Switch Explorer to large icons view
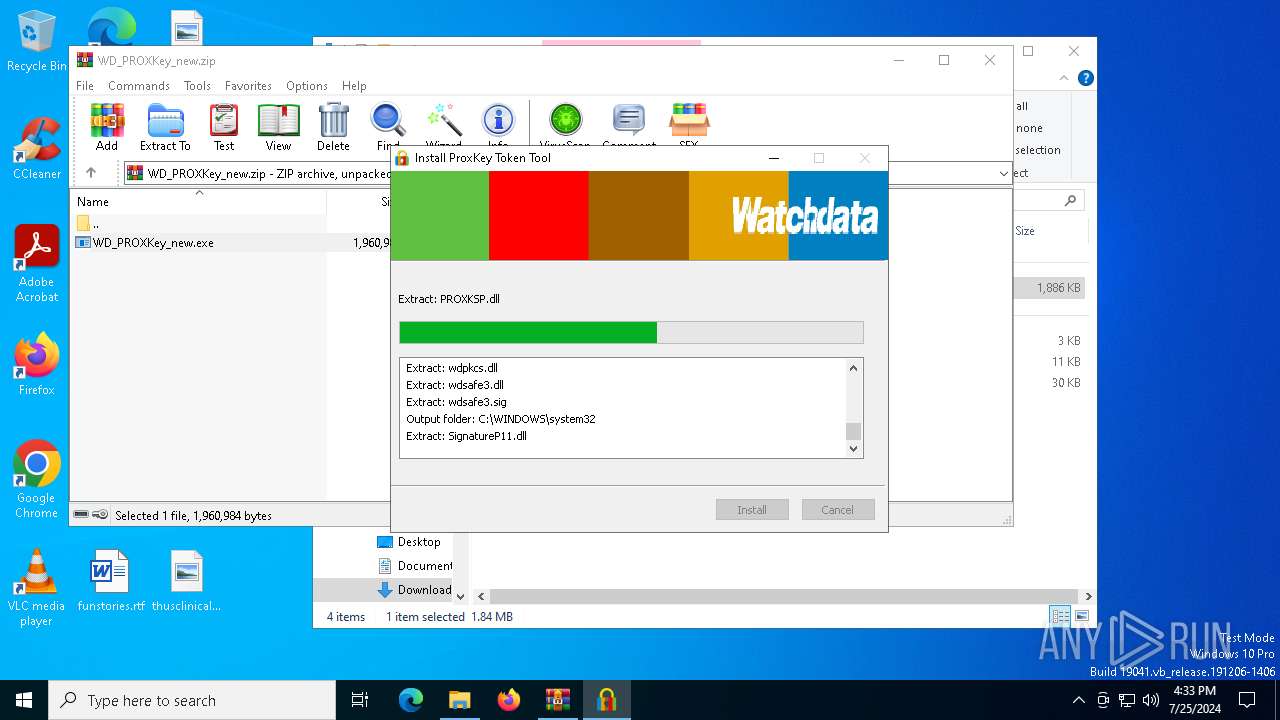The height and width of the screenshot is (720, 1280). pyautogui.click(x=1081, y=616)
